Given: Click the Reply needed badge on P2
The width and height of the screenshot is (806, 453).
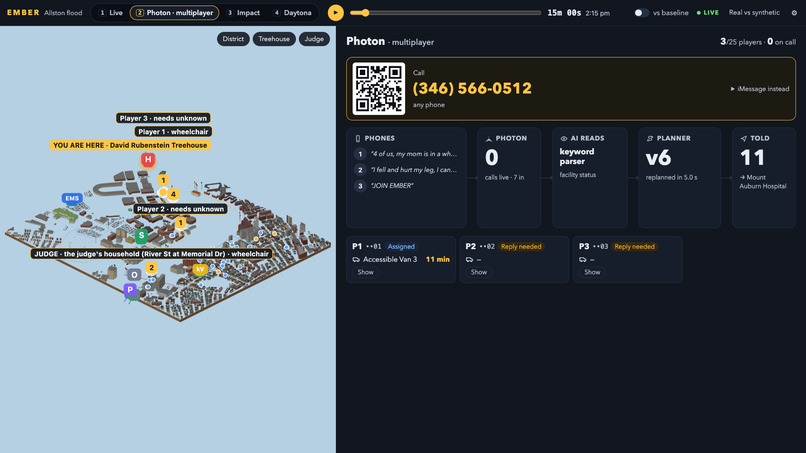Looking at the screenshot, I should point(521,247).
